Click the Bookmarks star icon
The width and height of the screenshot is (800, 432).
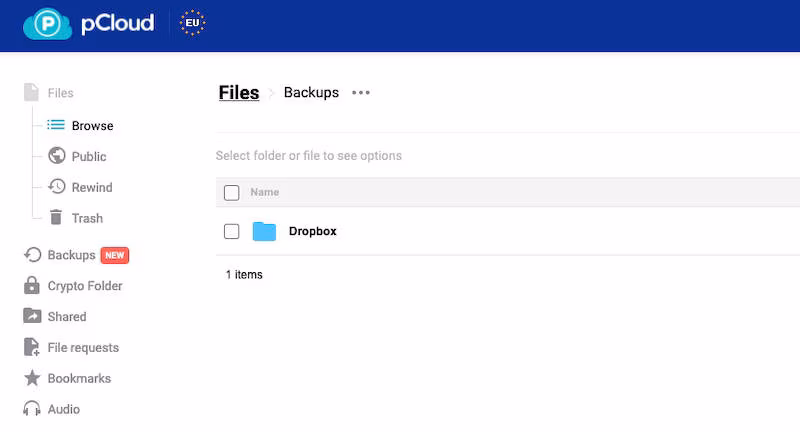coord(32,379)
